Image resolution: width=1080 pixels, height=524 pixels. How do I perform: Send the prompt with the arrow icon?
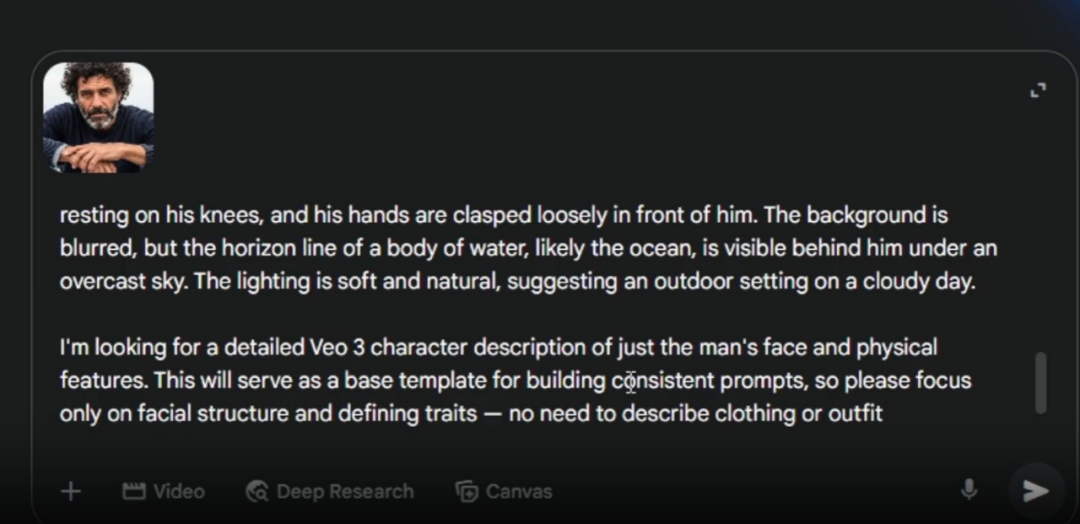point(1035,490)
